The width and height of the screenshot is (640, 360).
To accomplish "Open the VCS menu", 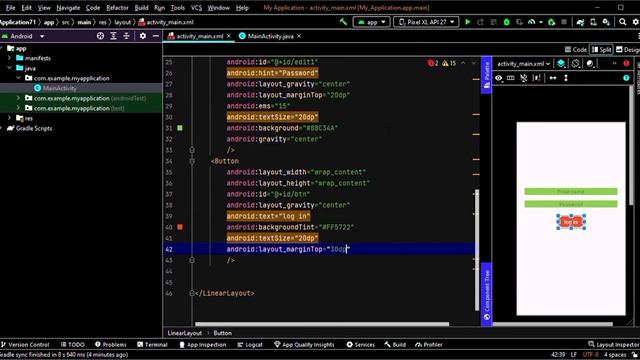I will [196, 8].
